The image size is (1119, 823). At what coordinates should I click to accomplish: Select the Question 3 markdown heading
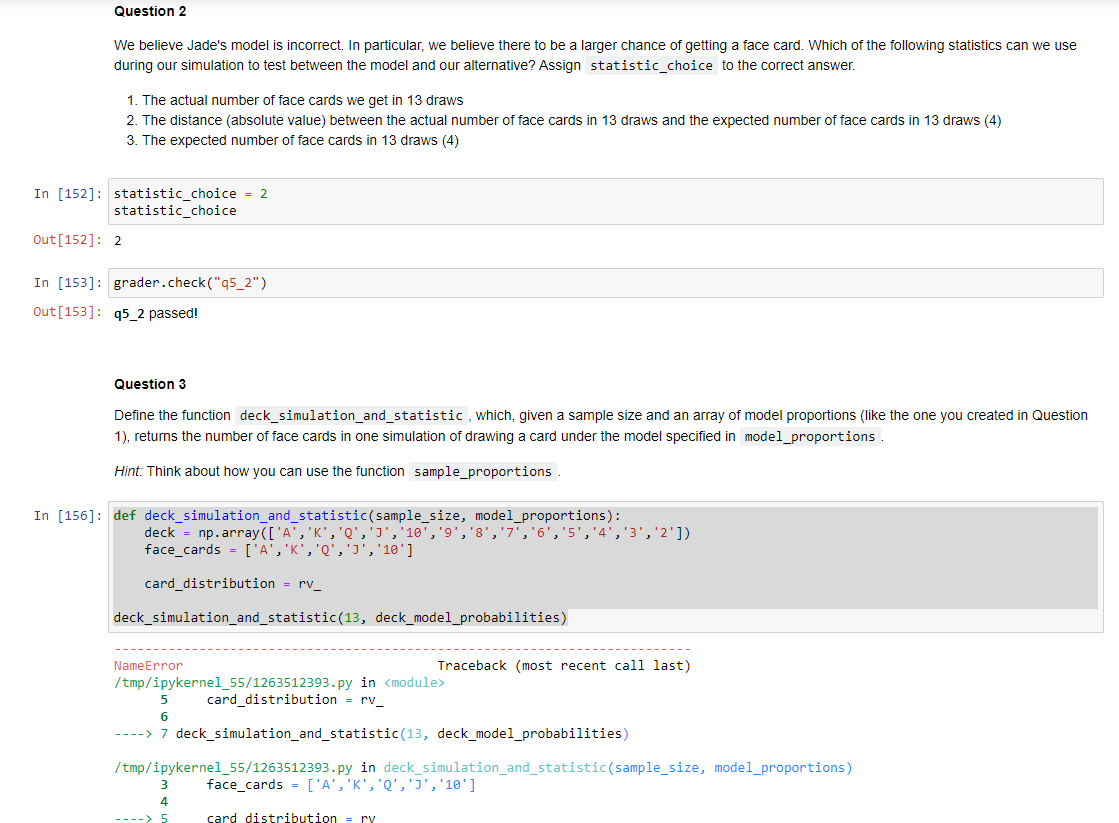[x=150, y=384]
